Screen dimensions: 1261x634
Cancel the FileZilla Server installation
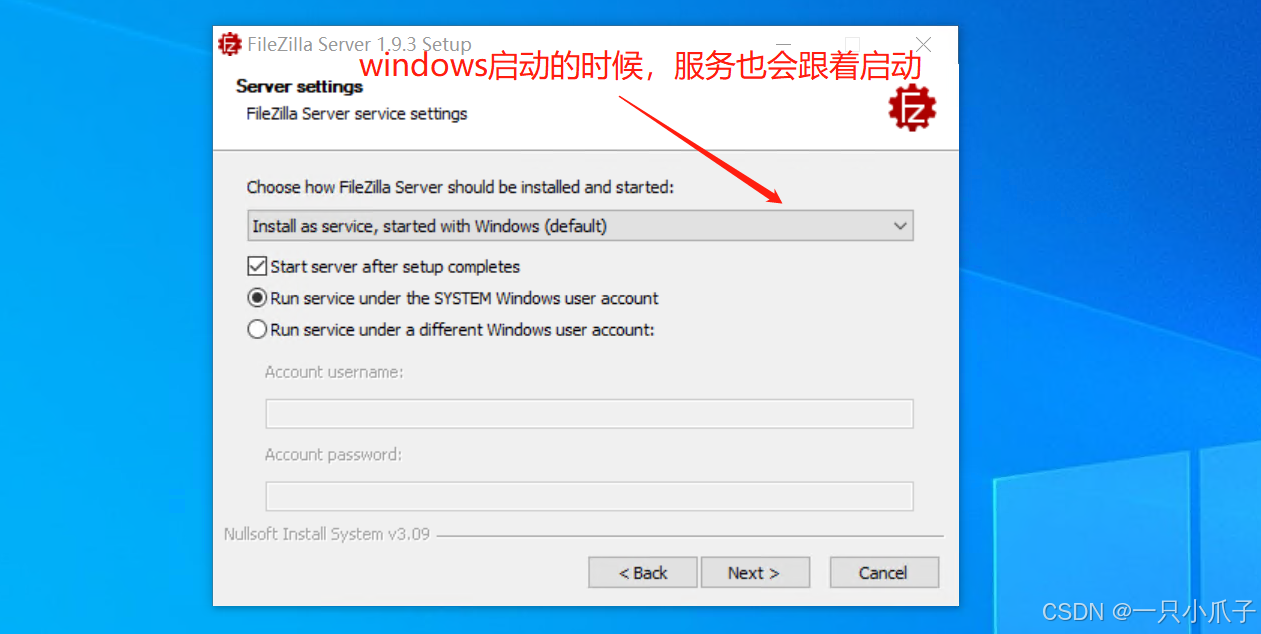point(884,573)
